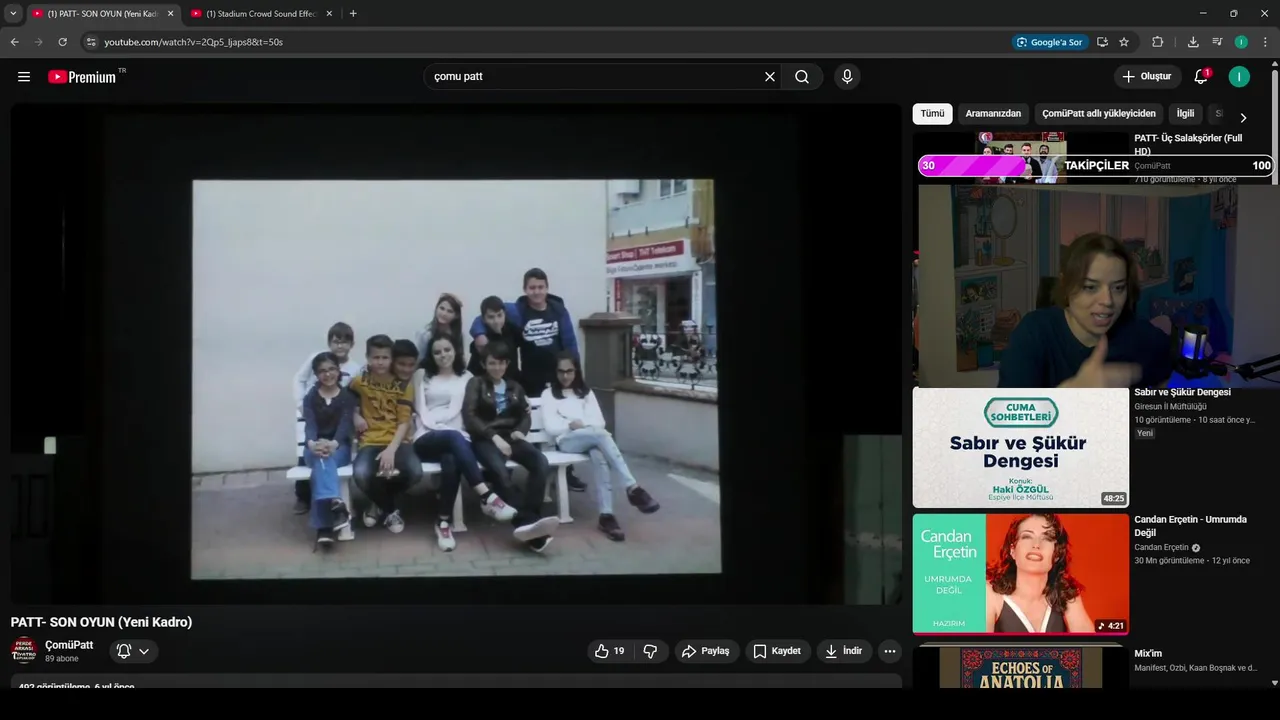The width and height of the screenshot is (1280, 720).
Task: Share the video via Paylaş
Action: tap(706, 651)
